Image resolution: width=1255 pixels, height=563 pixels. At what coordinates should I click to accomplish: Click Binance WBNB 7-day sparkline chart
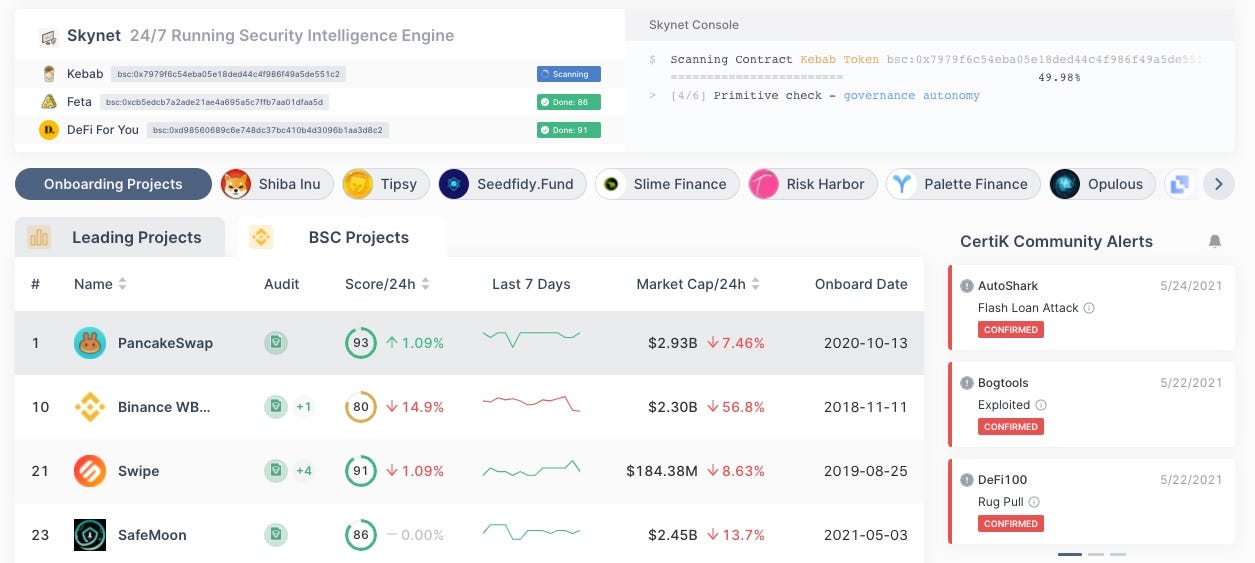531,403
